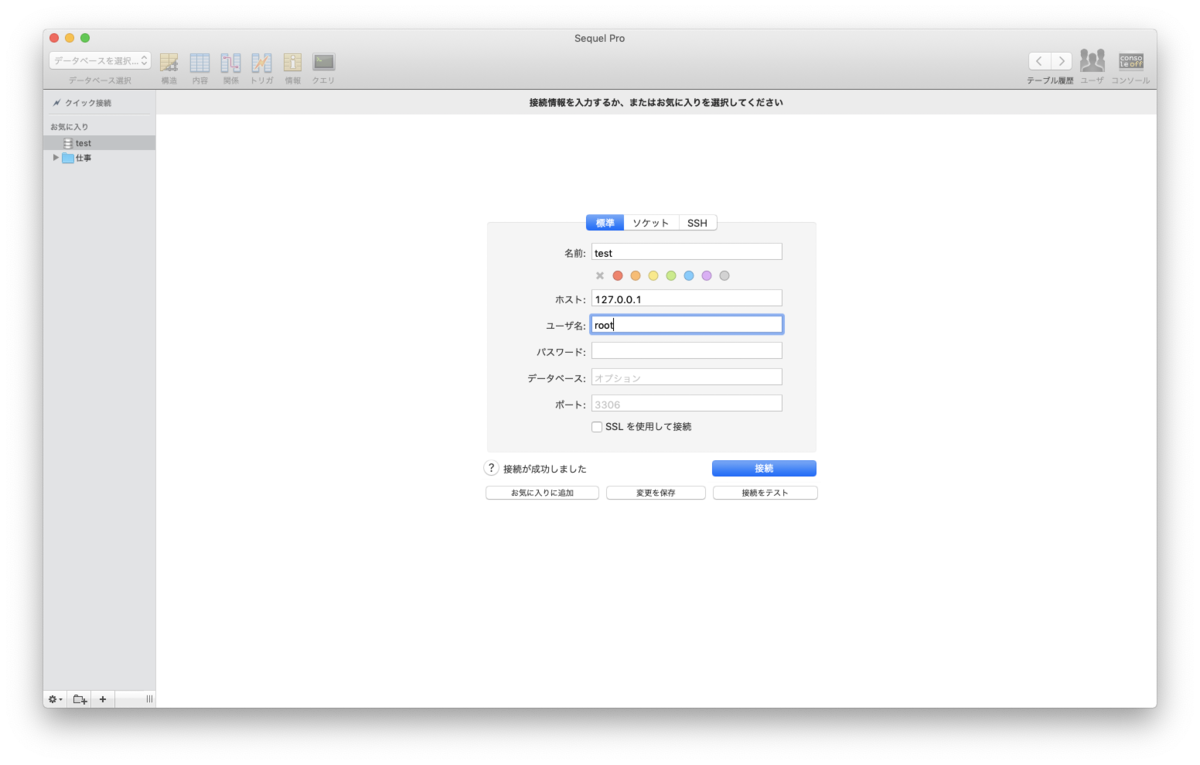Focus the 名前 (Name) field
The height and width of the screenshot is (765, 1200).
[x=687, y=252]
